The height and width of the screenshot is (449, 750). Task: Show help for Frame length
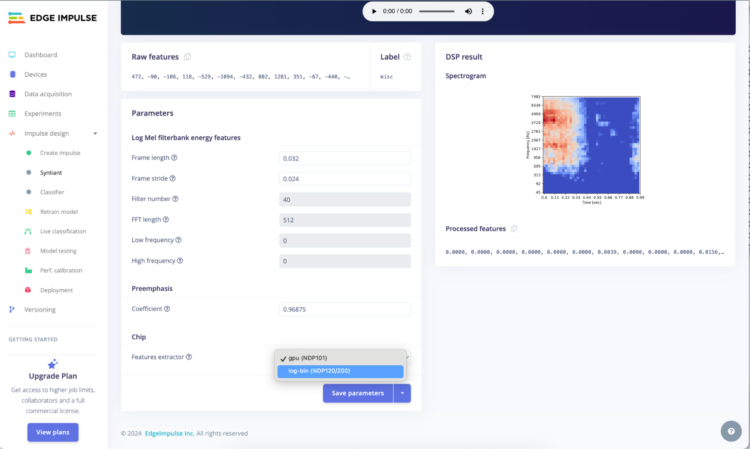pos(174,158)
